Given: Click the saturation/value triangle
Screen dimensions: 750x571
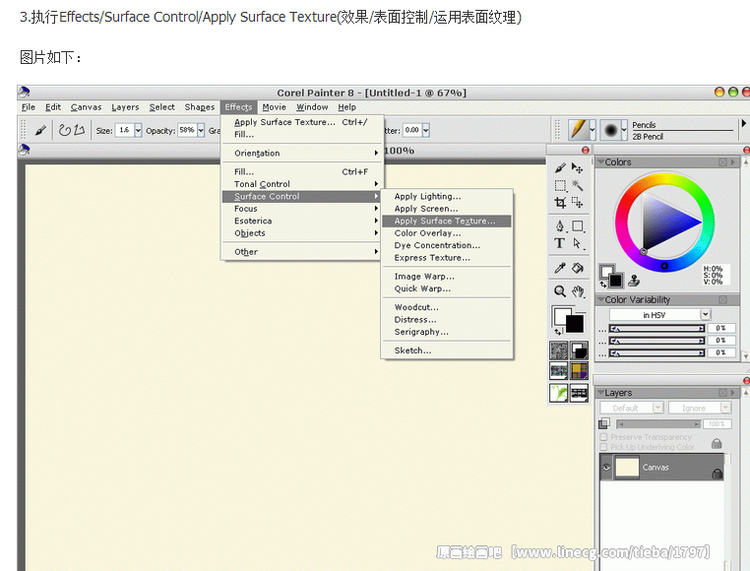Looking at the screenshot, I should pyautogui.click(x=665, y=222).
